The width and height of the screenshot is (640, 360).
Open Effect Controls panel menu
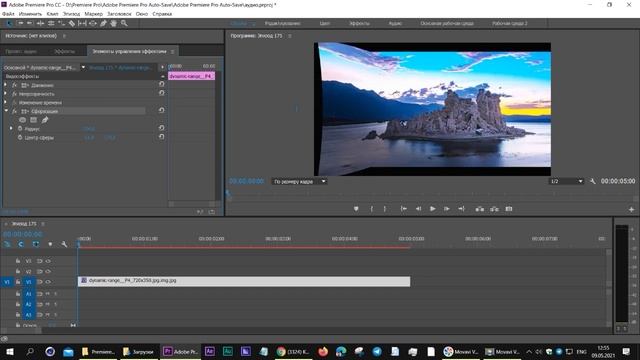tap(173, 51)
